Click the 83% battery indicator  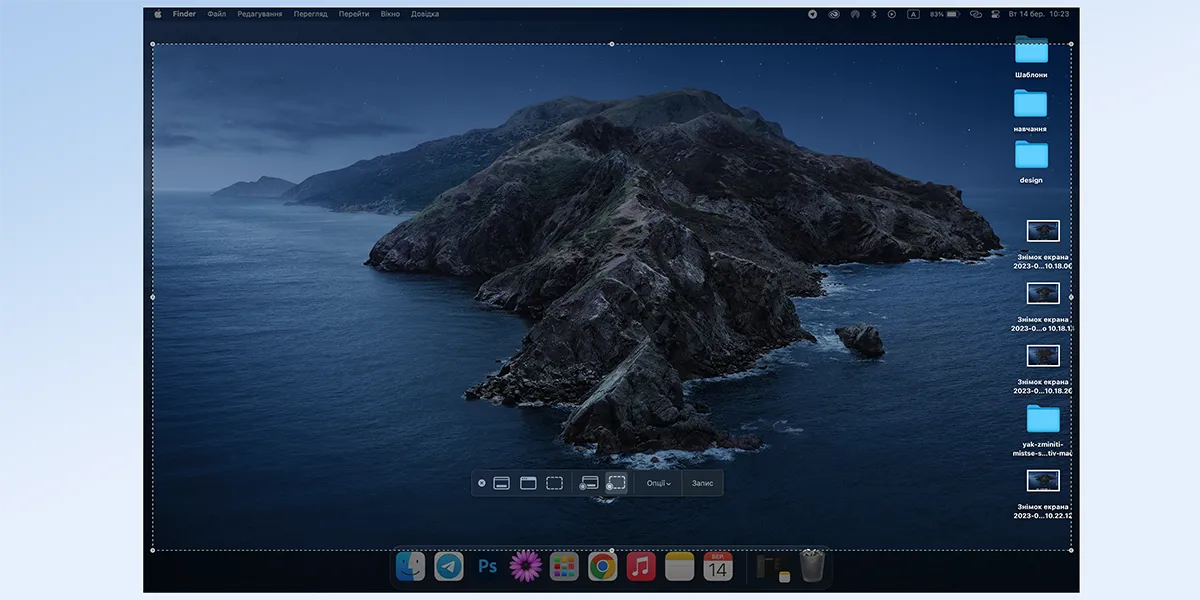point(945,14)
